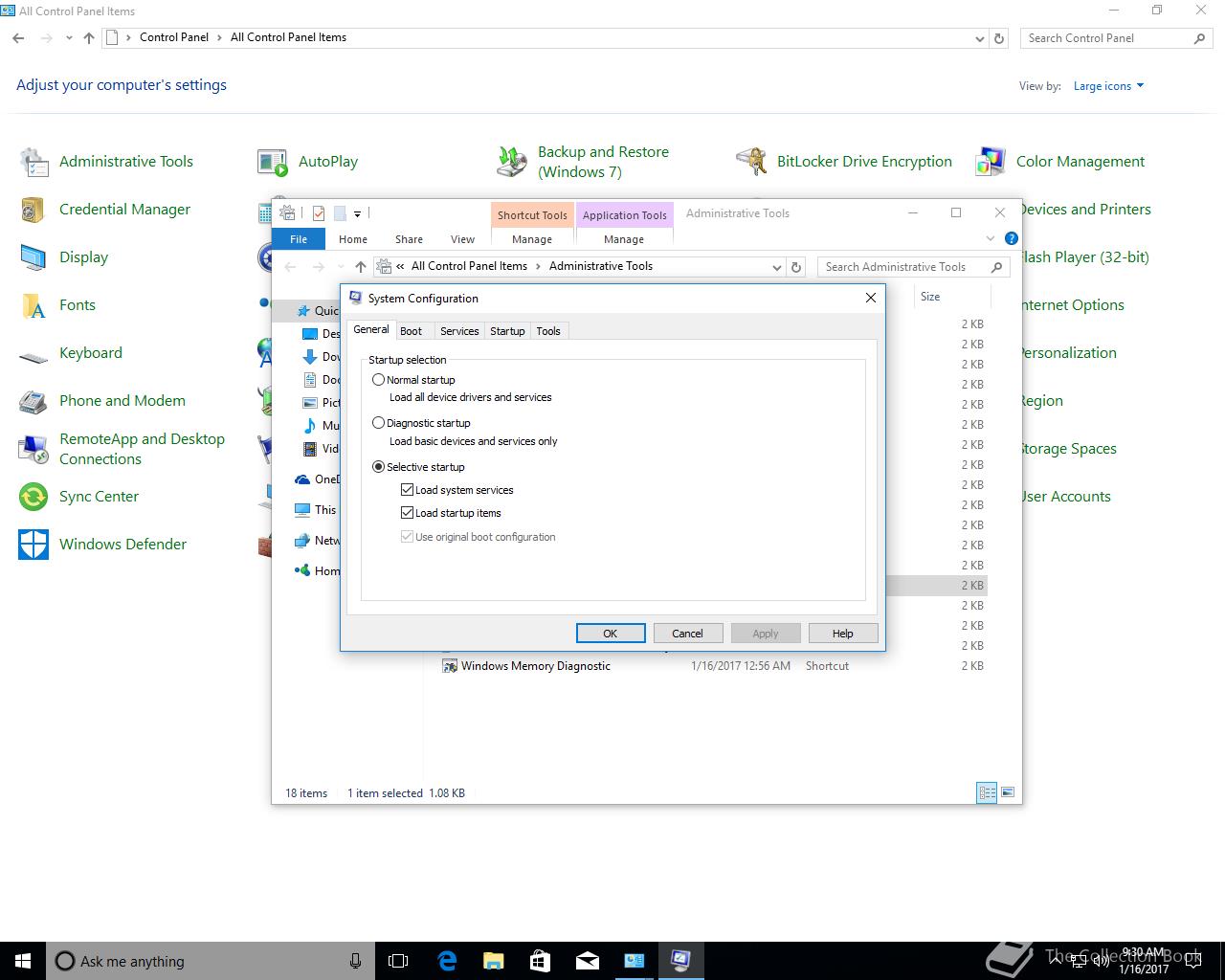Go up one level in Control Panel
Viewport: 1225px width, 980px height.
89,38
